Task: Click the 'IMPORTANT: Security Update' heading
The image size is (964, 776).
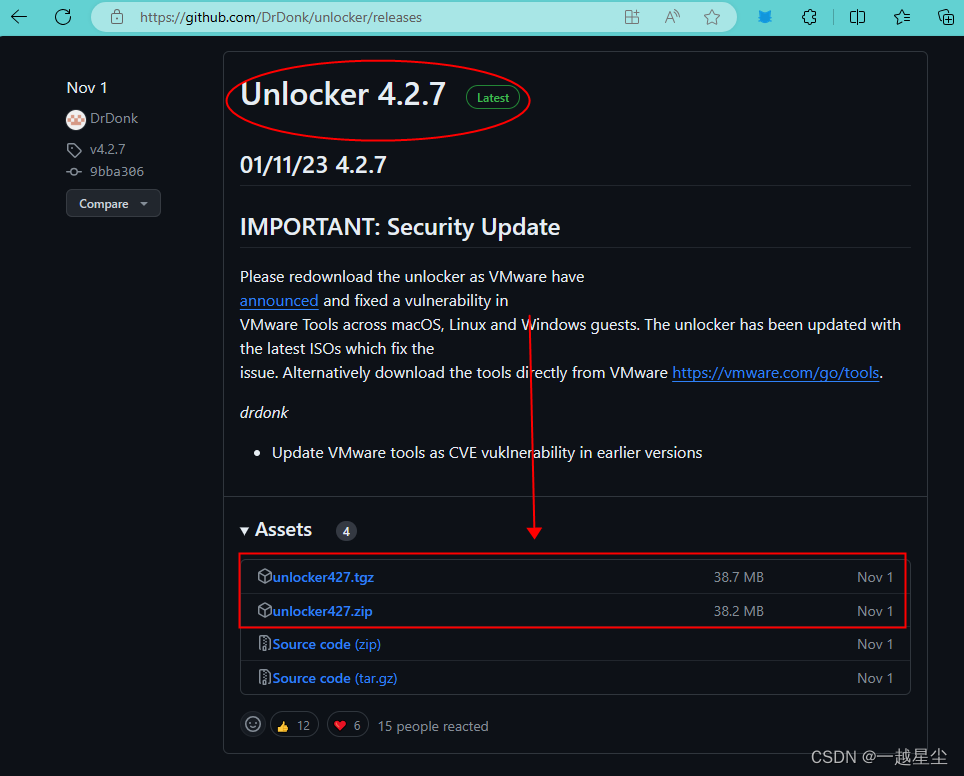Action: point(400,227)
